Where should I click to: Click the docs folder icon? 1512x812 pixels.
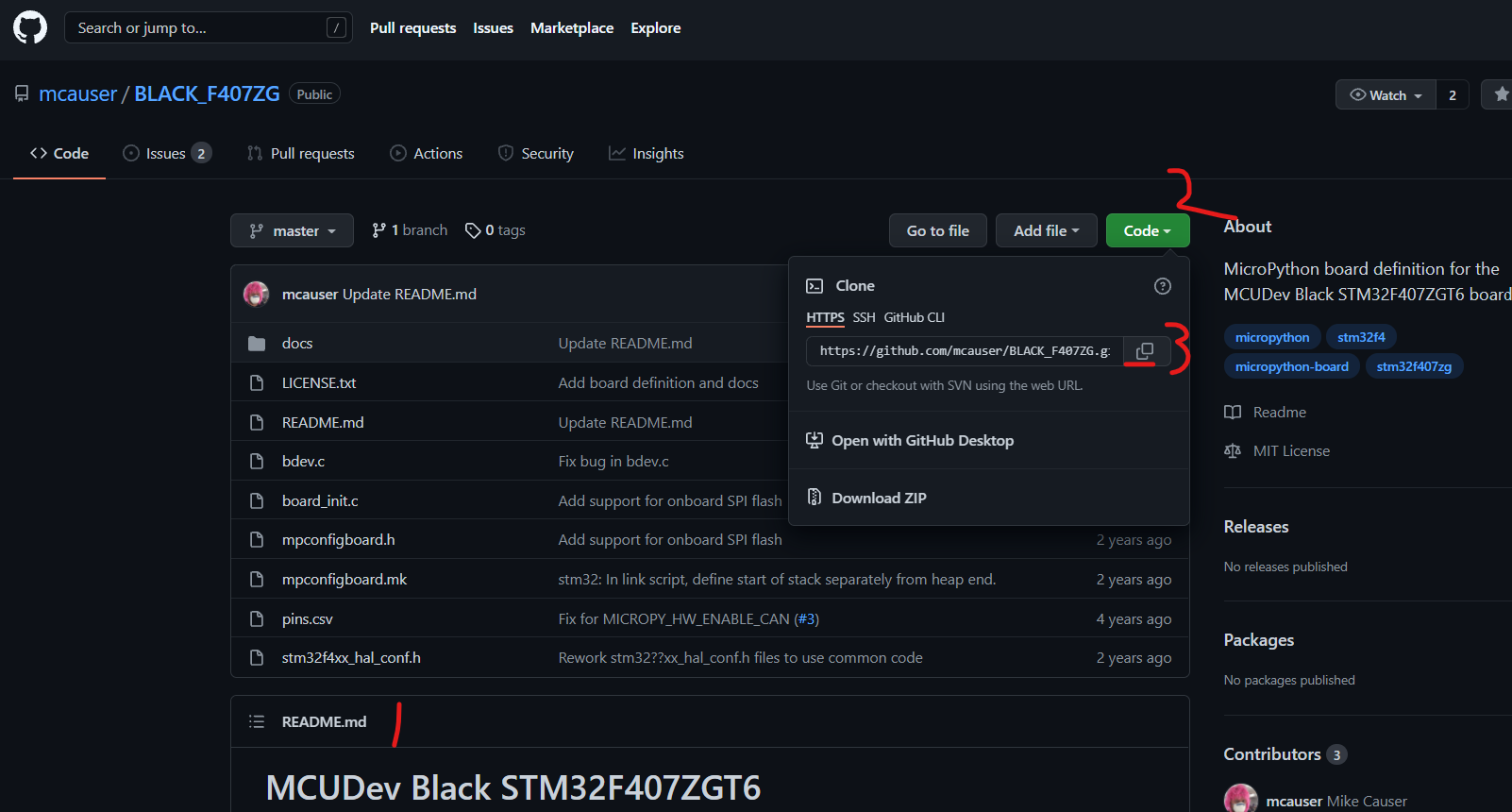tap(257, 344)
